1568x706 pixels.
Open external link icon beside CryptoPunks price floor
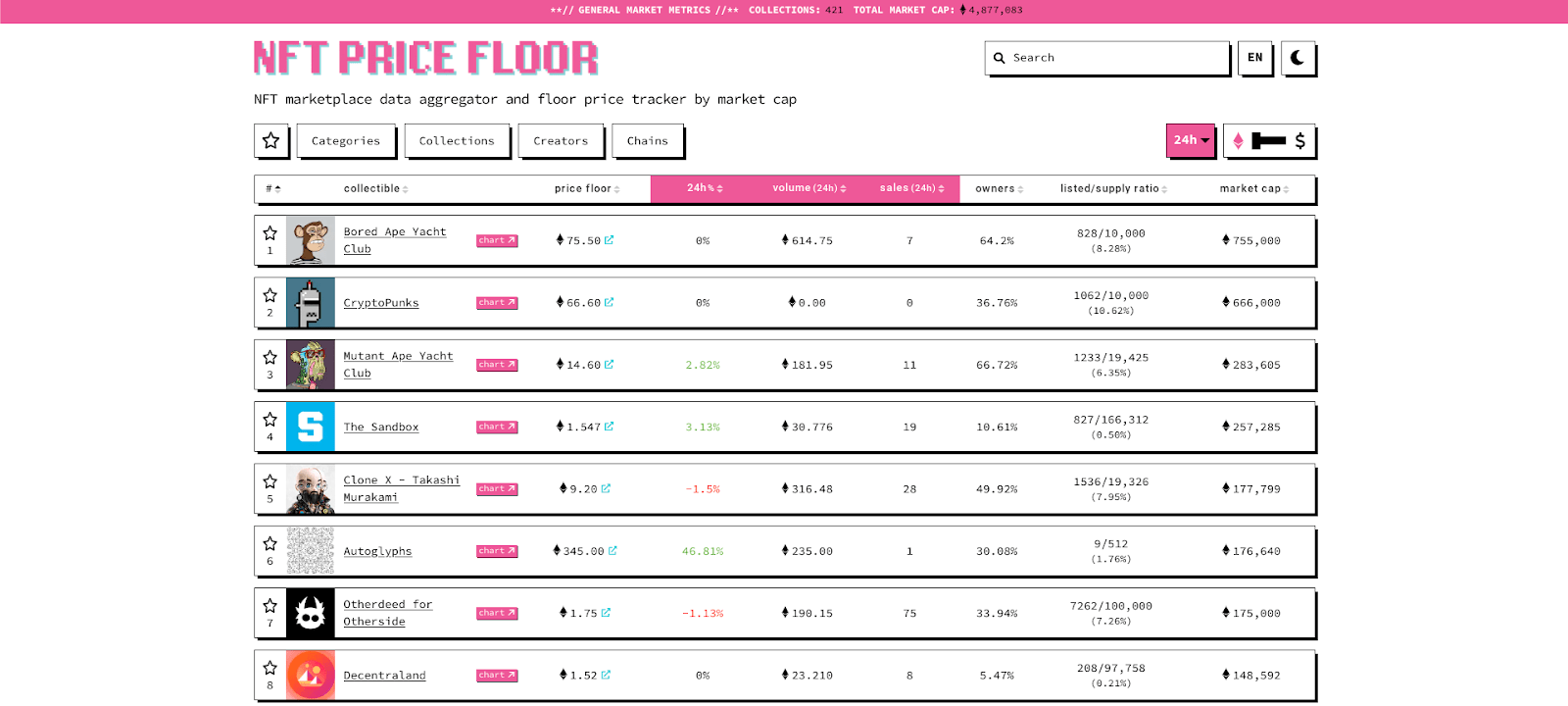pyautogui.click(x=609, y=302)
